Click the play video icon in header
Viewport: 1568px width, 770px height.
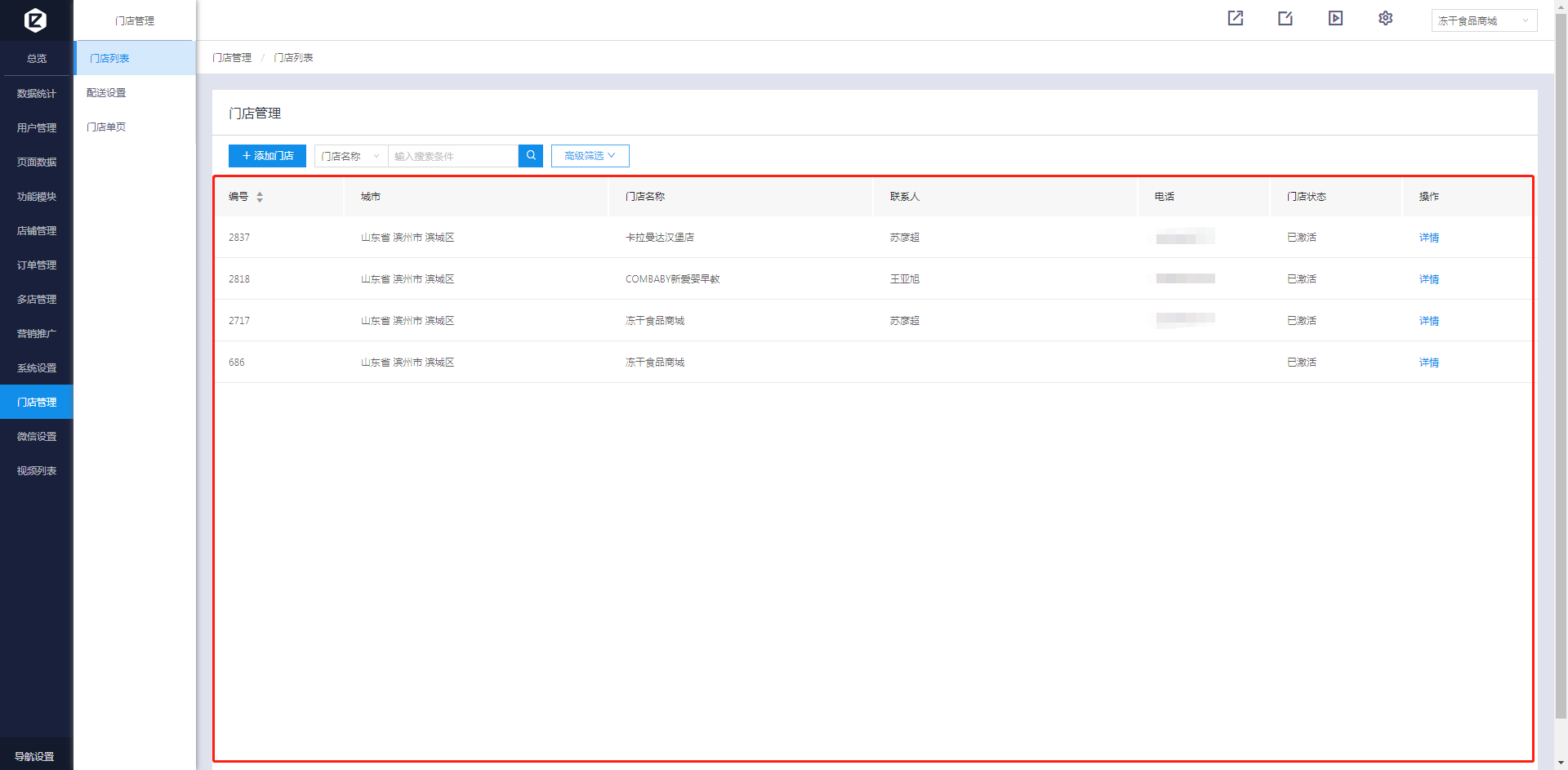[1335, 18]
